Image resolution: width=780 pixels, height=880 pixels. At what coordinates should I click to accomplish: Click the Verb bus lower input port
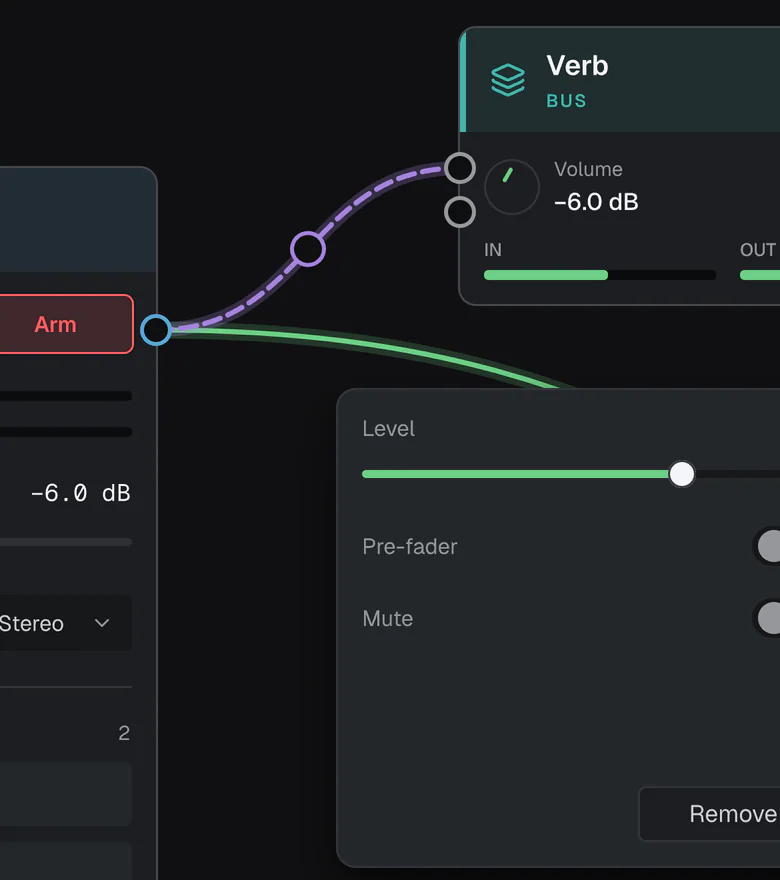[460, 212]
